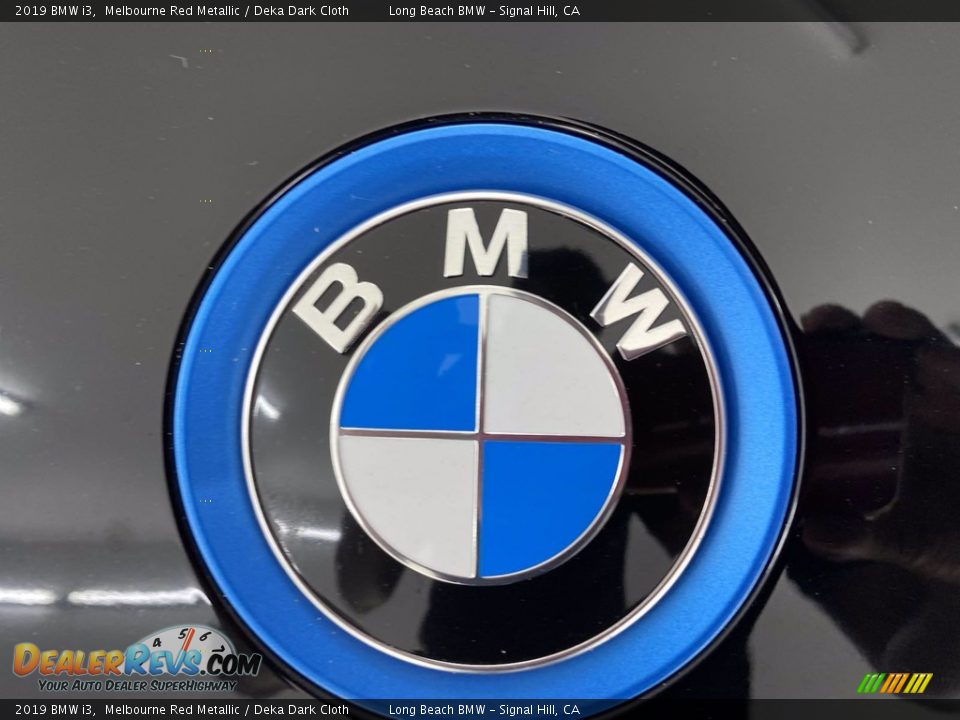Click "Long Beach BMW – Signal Hill, CA" in the top caption
The image size is (960, 720).
(x=484, y=10)
